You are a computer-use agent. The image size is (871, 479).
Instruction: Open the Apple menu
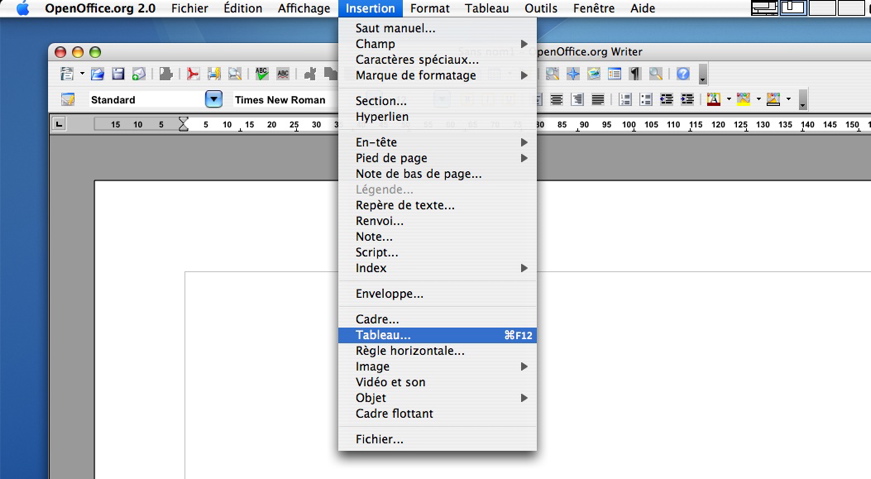coord(23,8)
